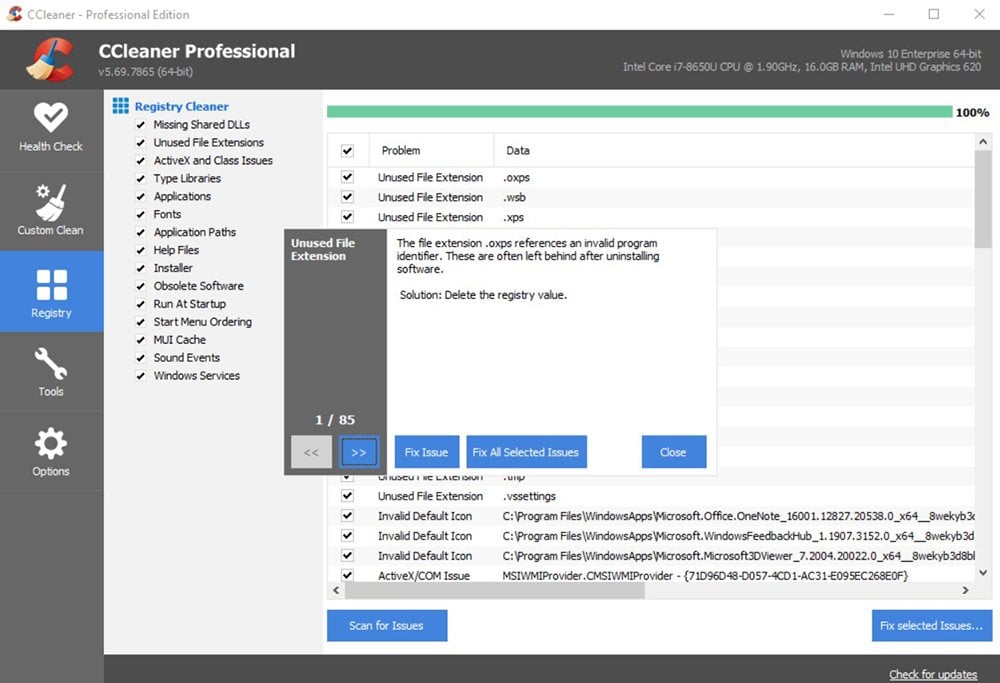
Task: Click the CCleaner title bar icon
Action: [14, 15]
